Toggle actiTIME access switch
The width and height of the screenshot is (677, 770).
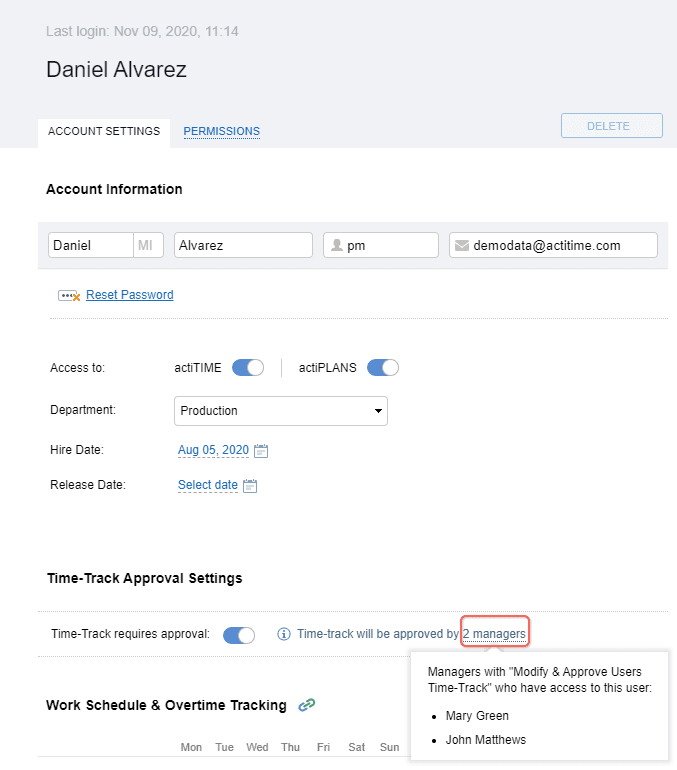click(x=248, y=367)
